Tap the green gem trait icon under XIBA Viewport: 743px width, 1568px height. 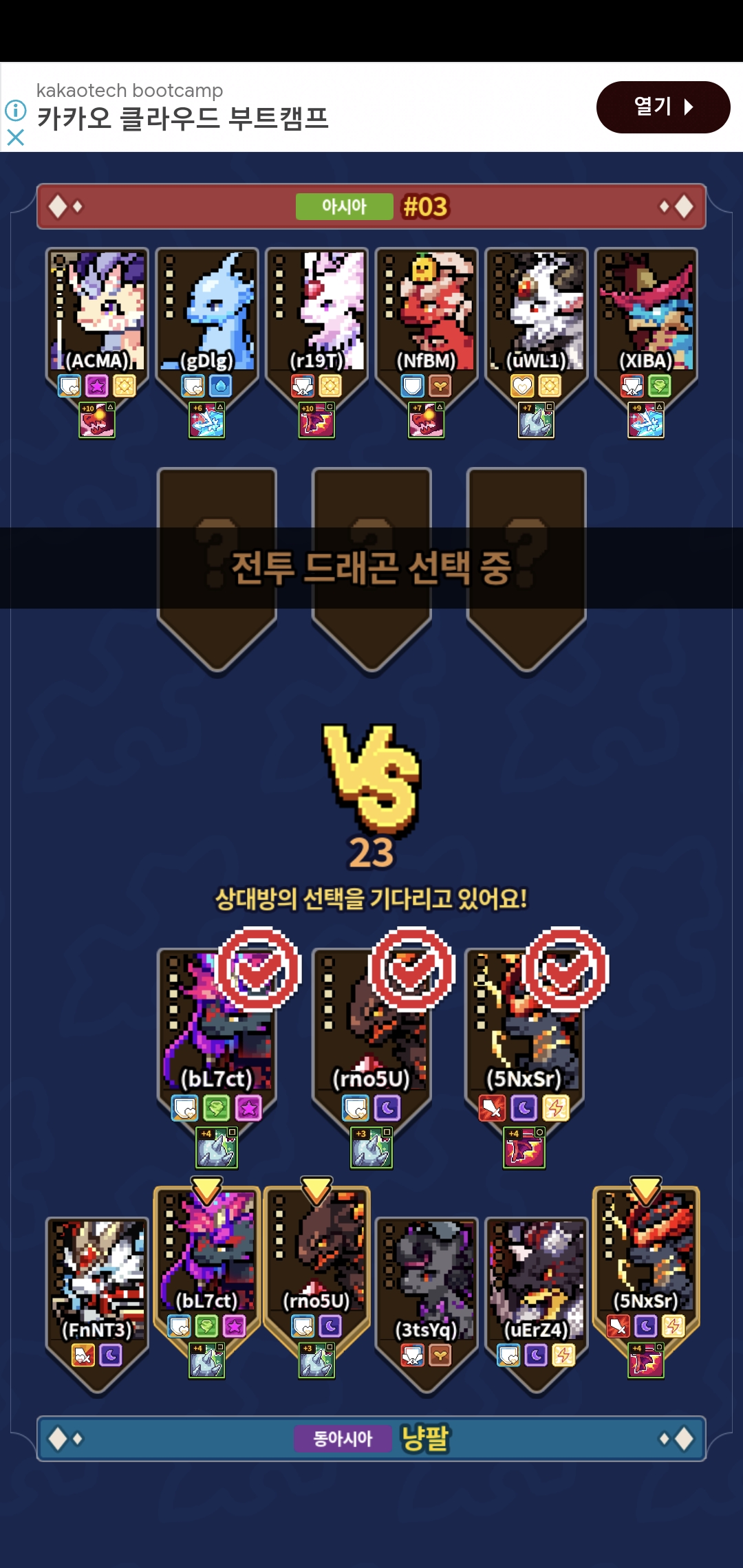[x=660, y=386]
